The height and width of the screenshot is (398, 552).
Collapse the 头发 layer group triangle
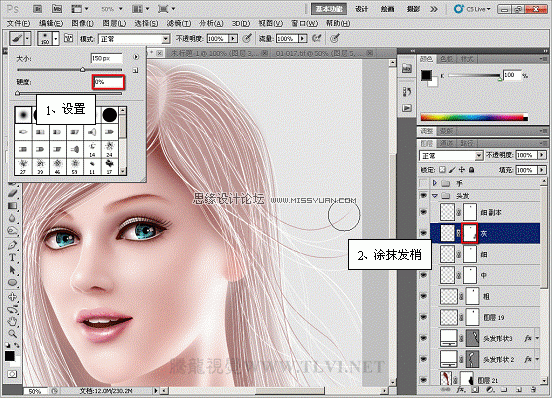tap(435, 196)
